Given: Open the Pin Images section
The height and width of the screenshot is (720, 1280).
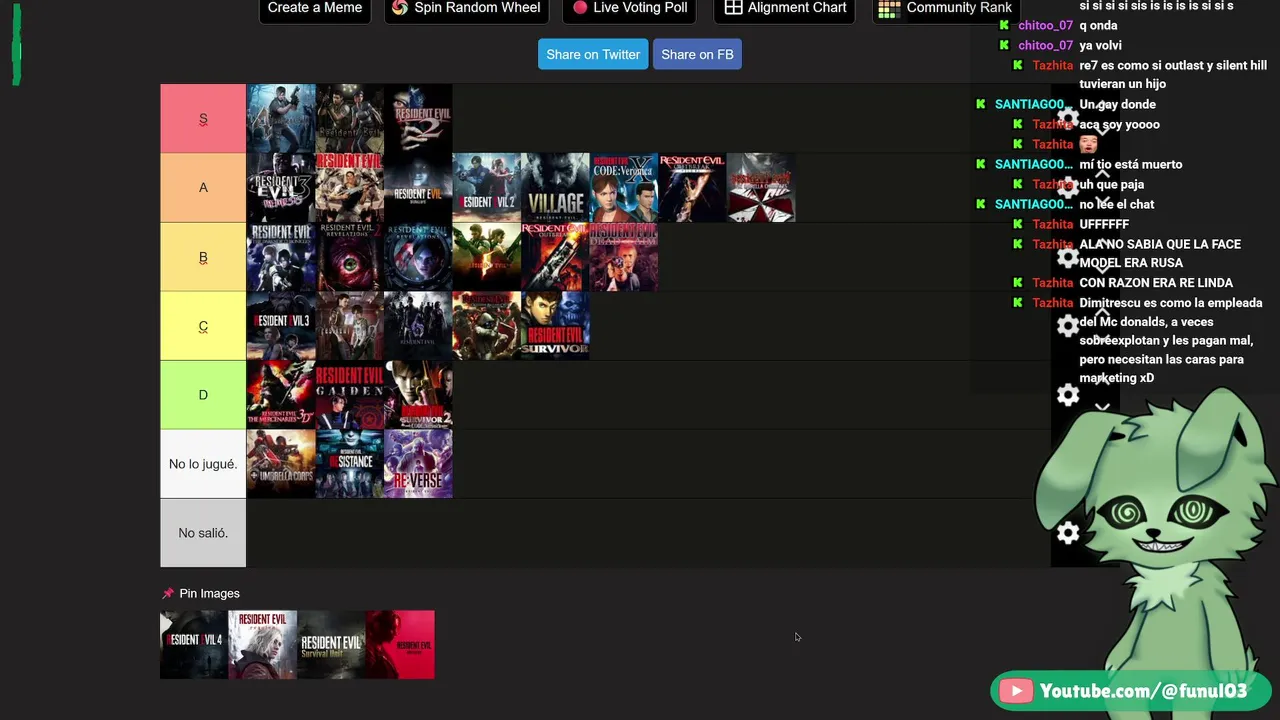Looking at the screenshot, I should [201, 593].
